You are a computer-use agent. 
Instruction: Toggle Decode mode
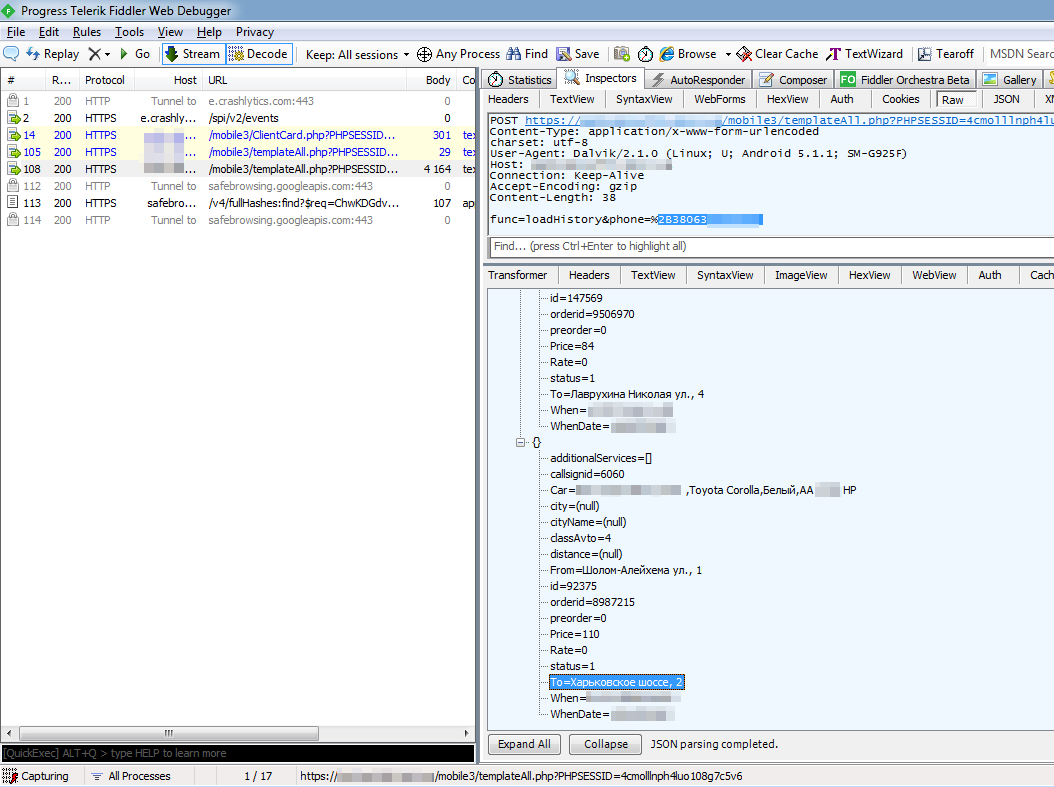click(259, 54)
